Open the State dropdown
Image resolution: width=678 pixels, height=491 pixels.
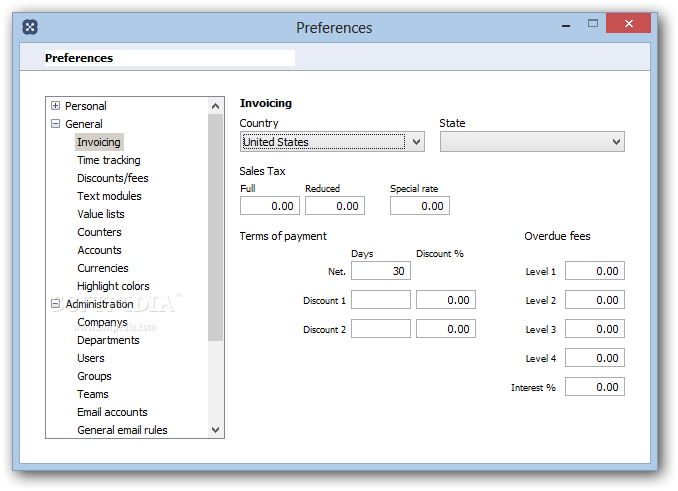pyautogui.click(x=532, y=142)
